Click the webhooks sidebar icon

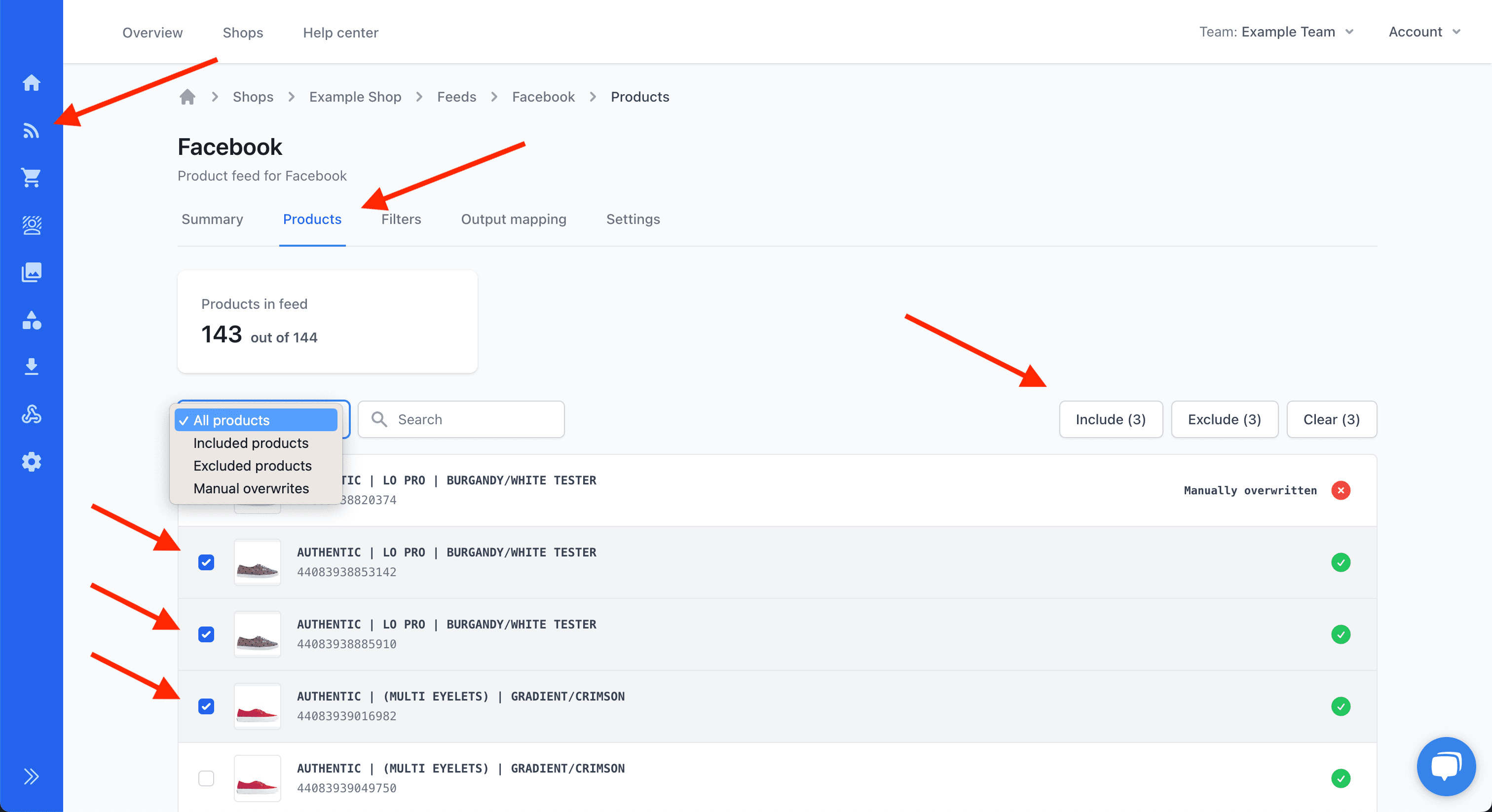[31, 414]
